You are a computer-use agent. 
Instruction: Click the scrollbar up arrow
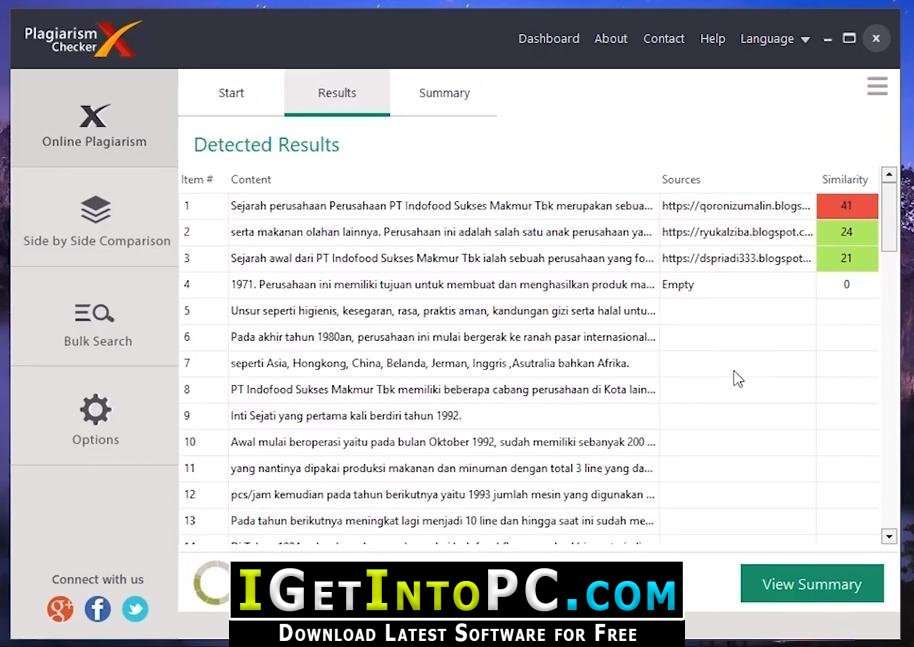[x=889, y=174]
